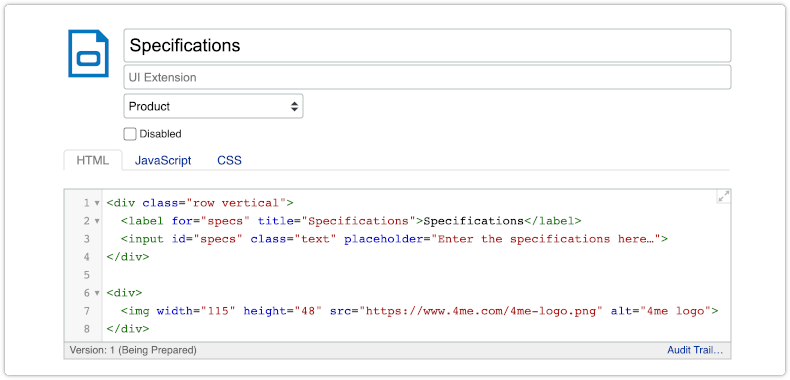The height and width of the screenshot is (380, 790).
Task: Click the label text on code line 2
Action: 474,221
